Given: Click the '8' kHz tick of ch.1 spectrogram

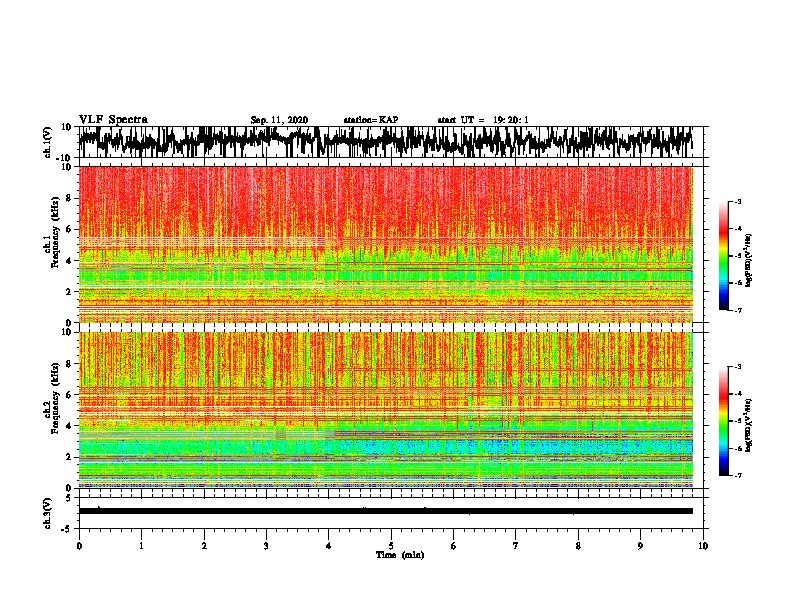Looking at the screenshot, I should pyautogui.click(x=69, y=198).
